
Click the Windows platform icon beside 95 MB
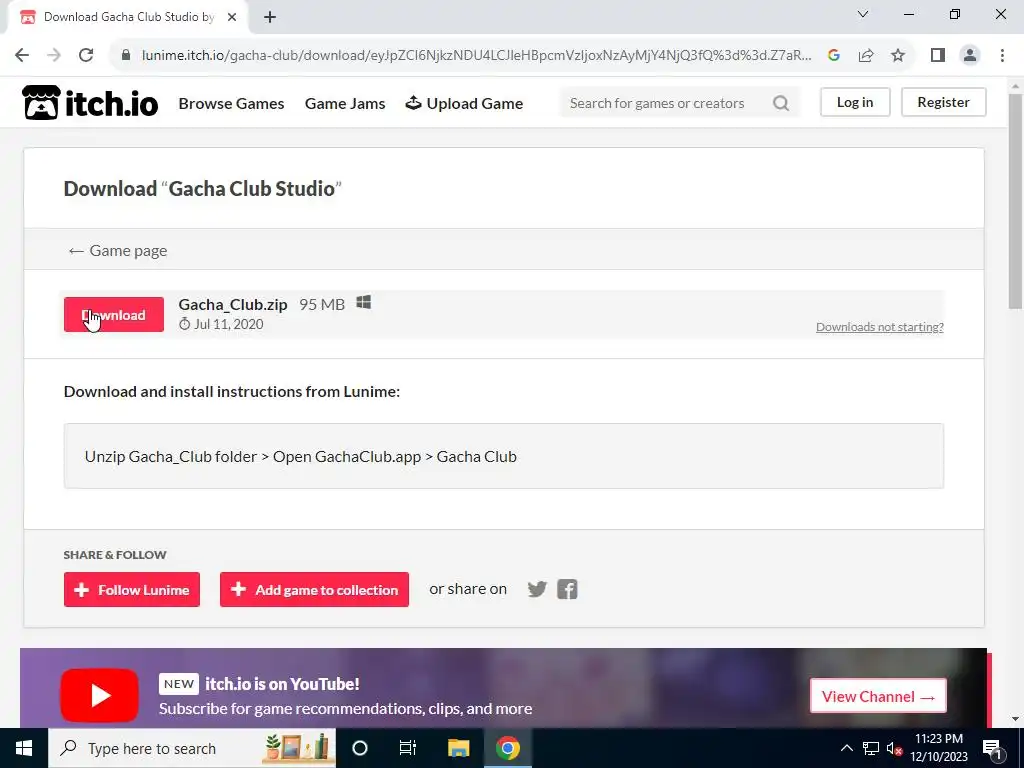[364, 302]
